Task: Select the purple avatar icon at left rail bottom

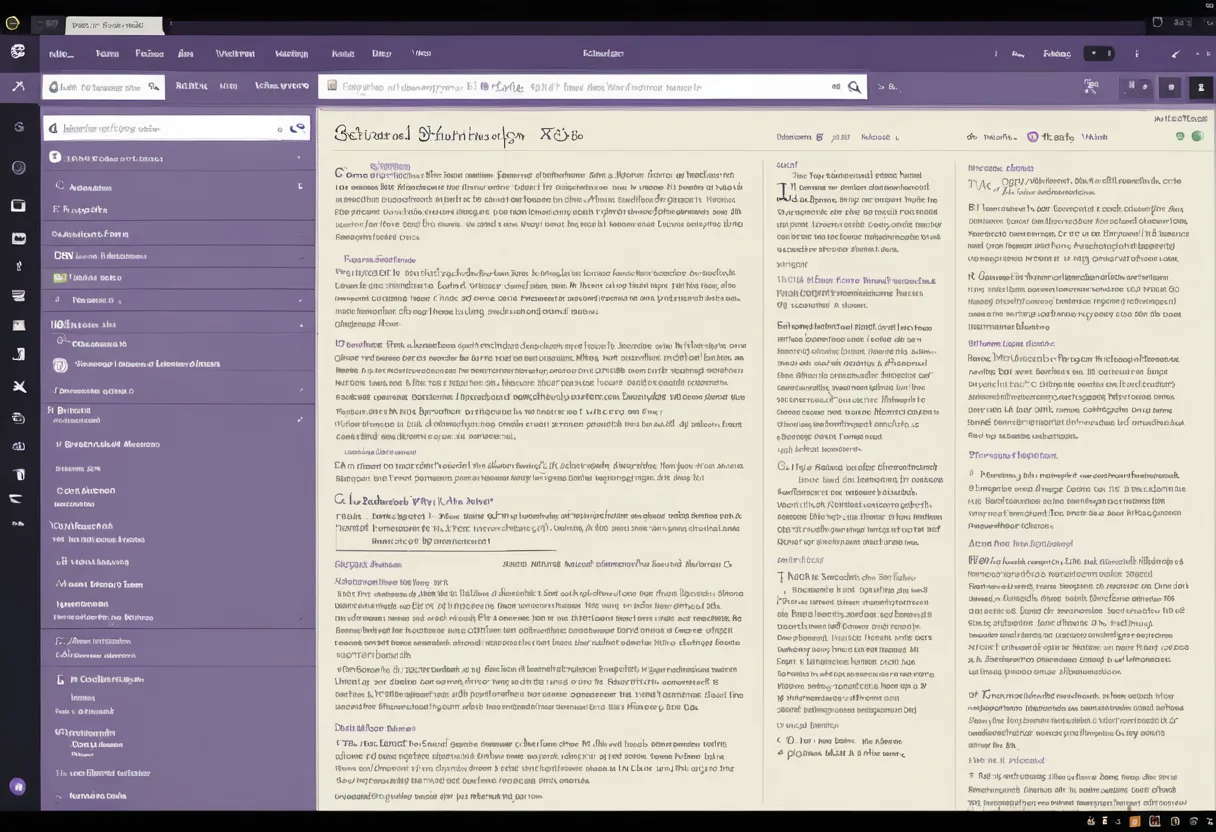Action: pos(17,787)
